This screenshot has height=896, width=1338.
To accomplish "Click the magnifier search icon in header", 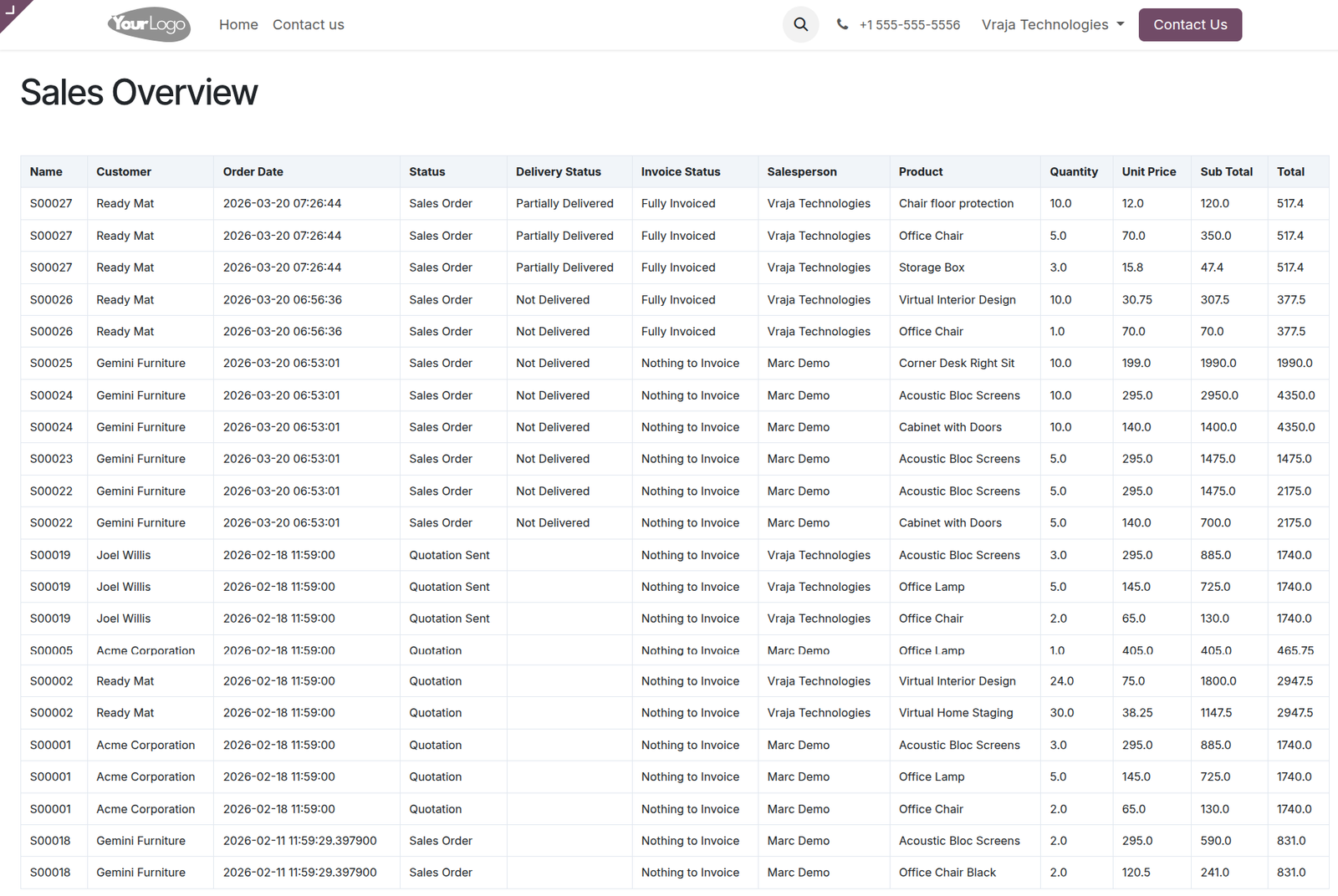I will pos(800,24).
